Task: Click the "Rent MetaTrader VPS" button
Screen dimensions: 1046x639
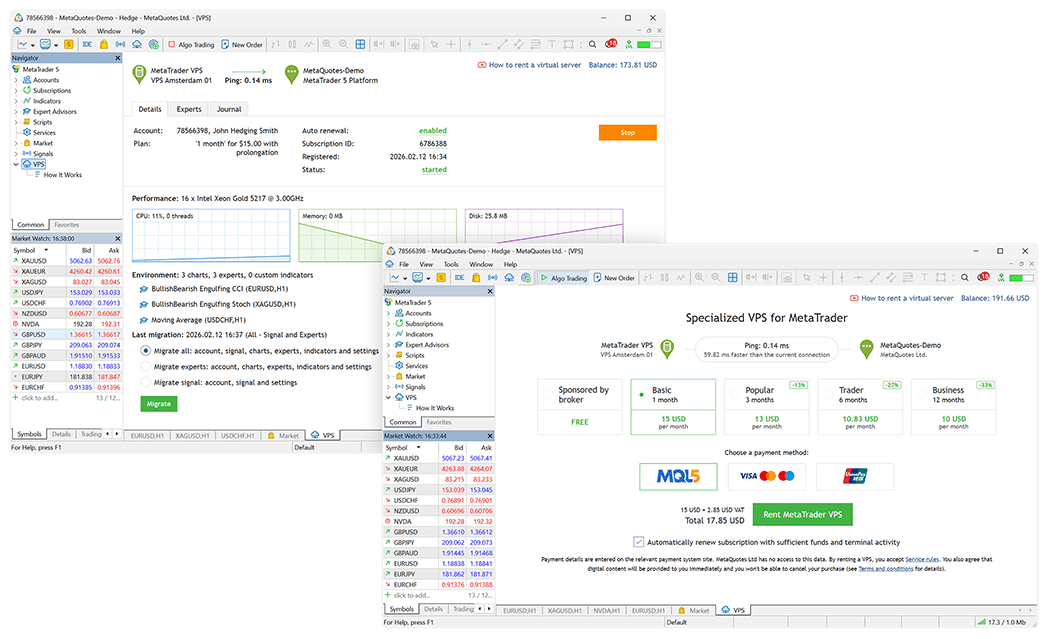Action: pos(802,513)
